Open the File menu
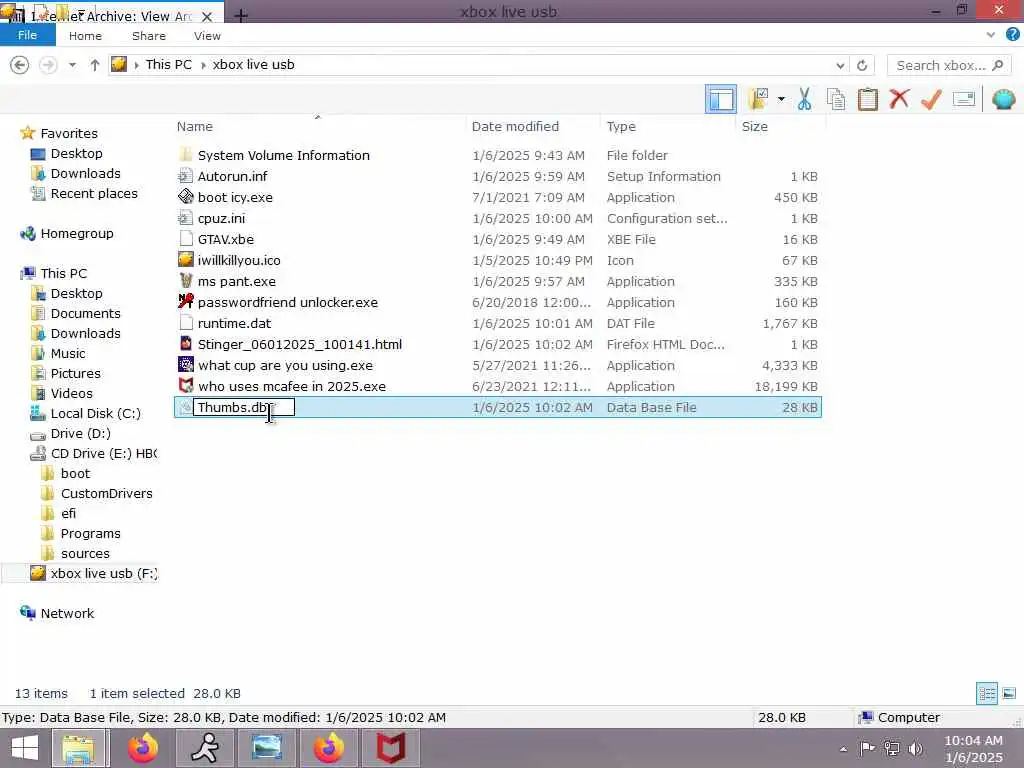Viewport: 1024px width, 768px height. click(x=27, y=35)
